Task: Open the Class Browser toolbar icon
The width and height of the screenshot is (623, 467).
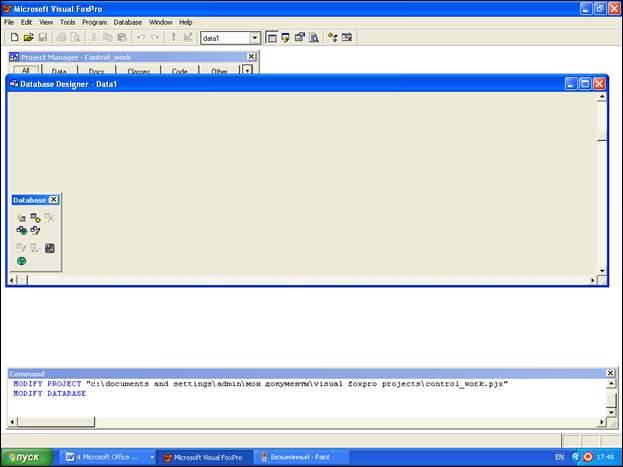Action: 333,38
